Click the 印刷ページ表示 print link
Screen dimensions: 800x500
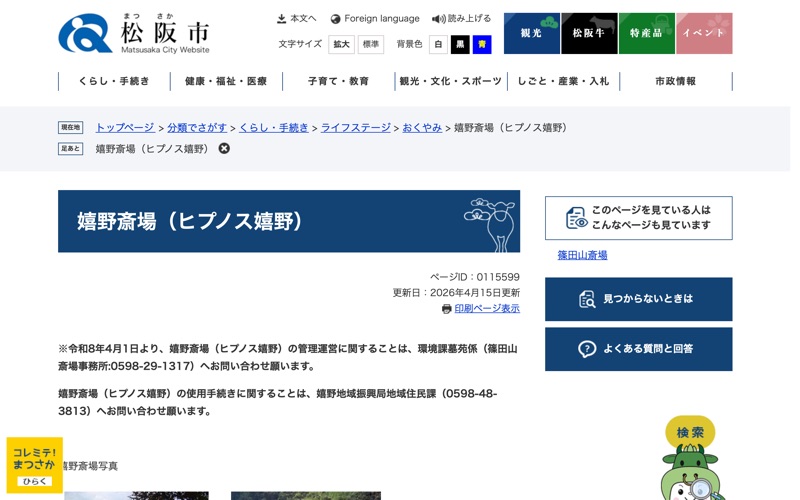[487, 308]
